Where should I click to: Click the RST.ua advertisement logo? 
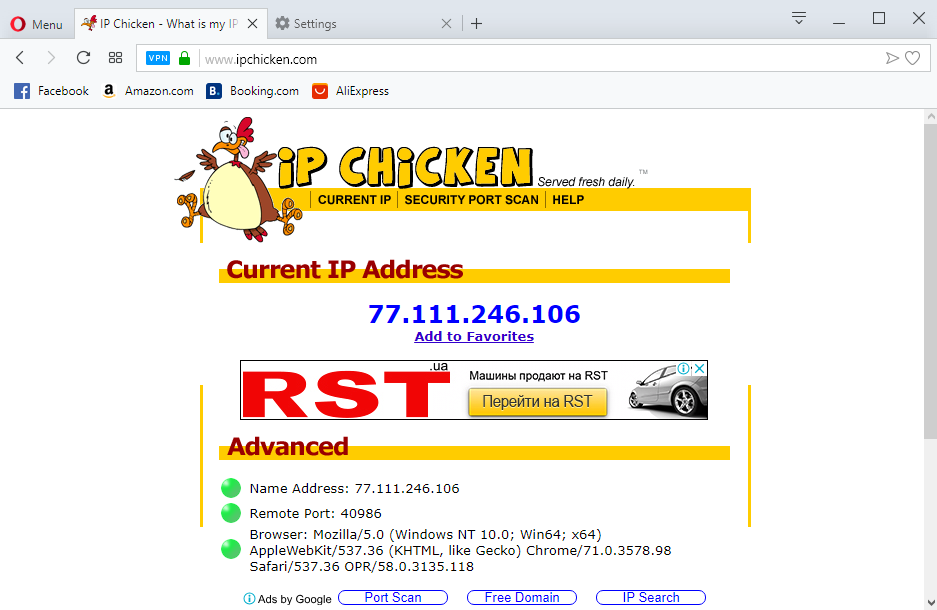[345, 391]
